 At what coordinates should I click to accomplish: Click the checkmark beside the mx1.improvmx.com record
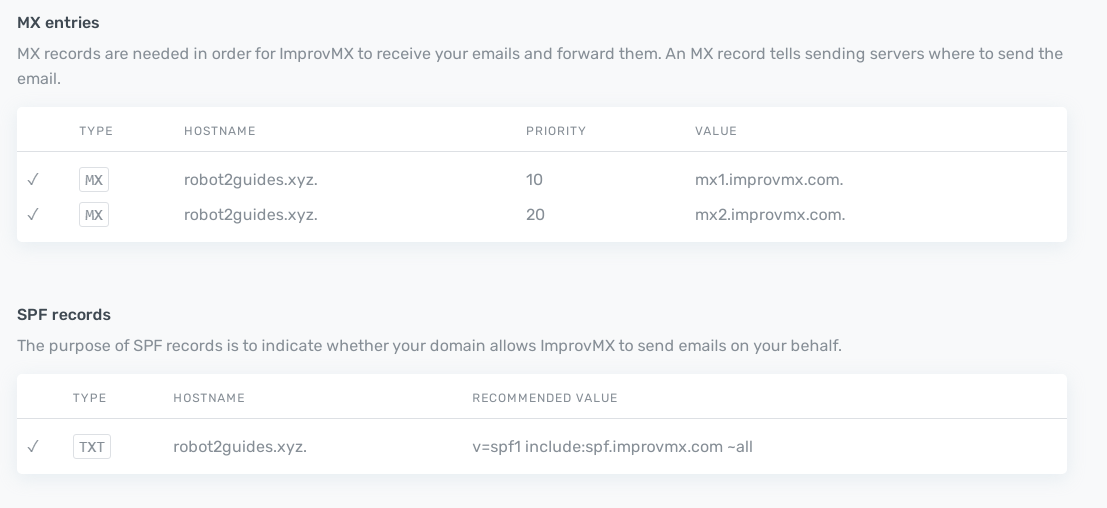[x=33, y=180]
